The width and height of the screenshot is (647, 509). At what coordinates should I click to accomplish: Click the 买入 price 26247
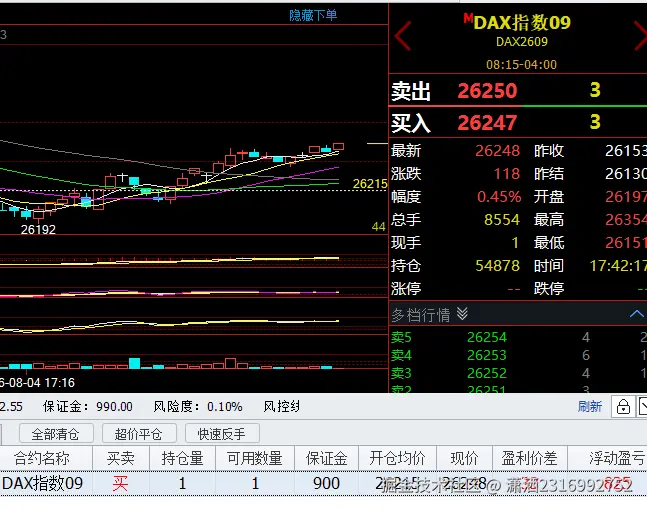pos(487,123)
